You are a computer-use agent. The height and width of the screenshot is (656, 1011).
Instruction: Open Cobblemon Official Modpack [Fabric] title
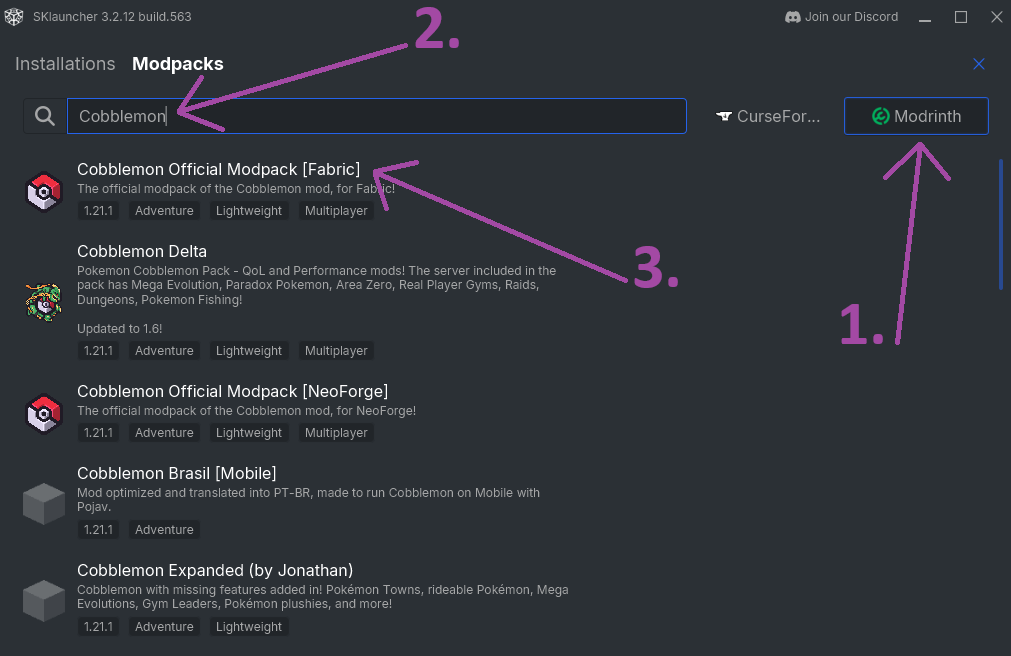coord(218,169)
